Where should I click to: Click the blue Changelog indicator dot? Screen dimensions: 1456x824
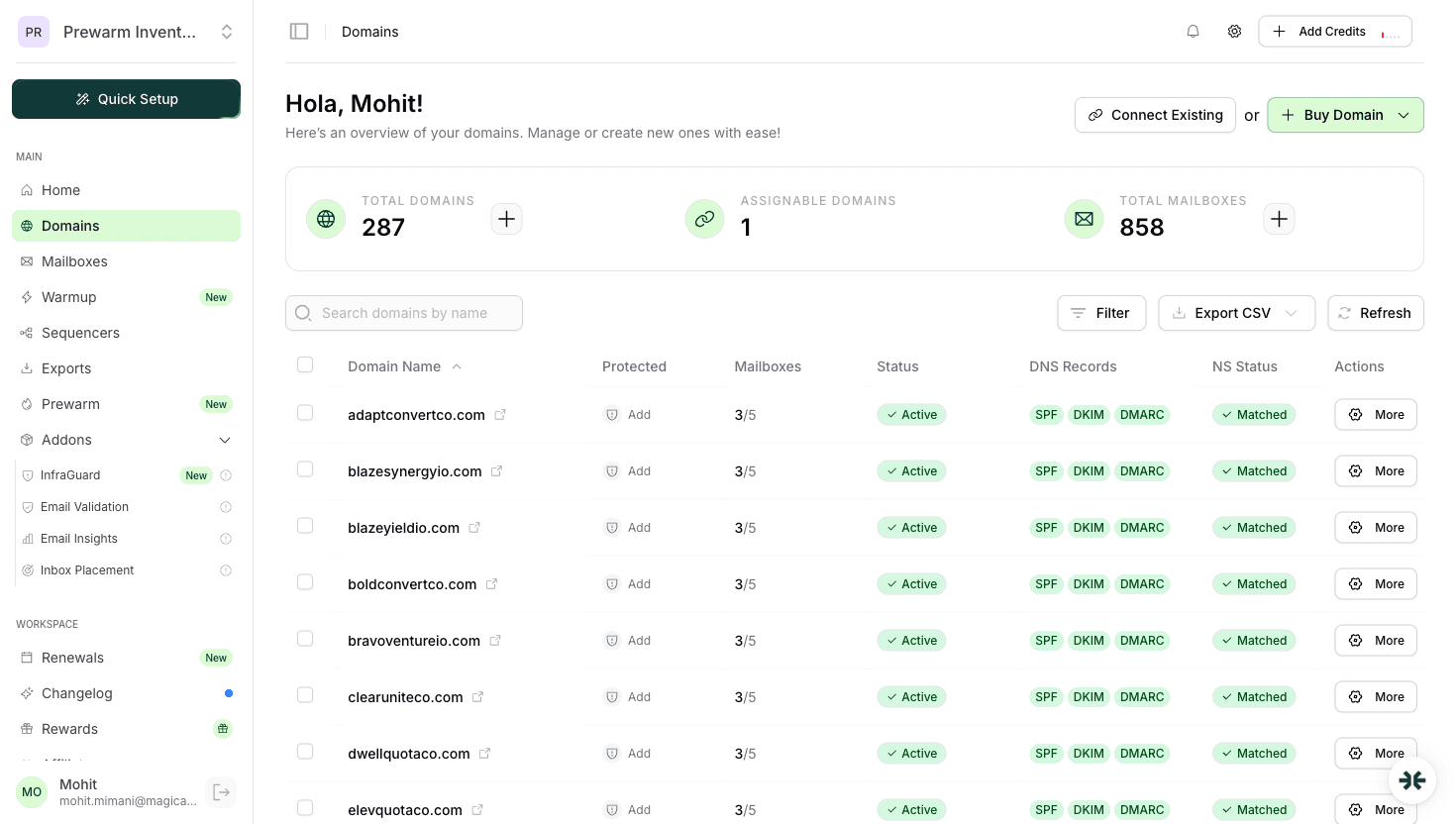click(x=229, y=693)
